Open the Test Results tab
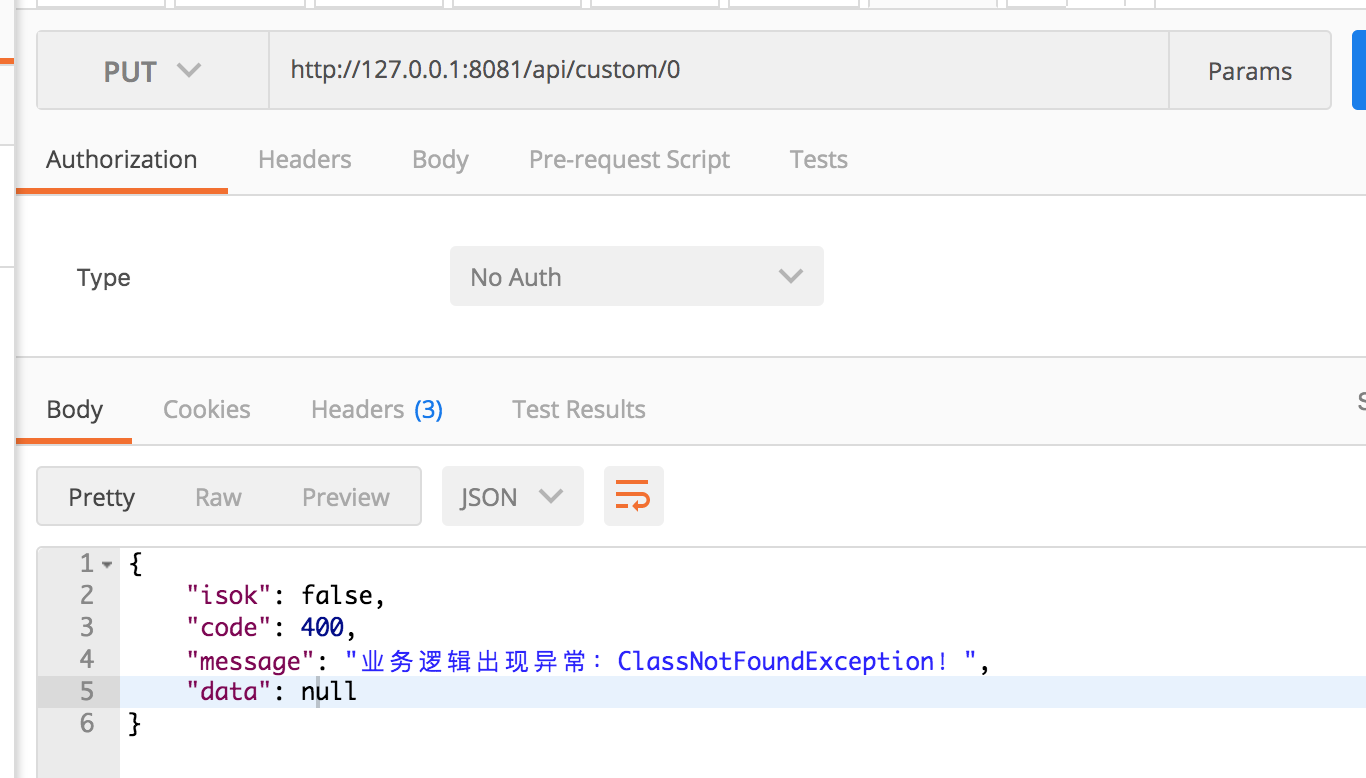The height and width of the screenshot is (778, 1366). (x=578, y=410)
